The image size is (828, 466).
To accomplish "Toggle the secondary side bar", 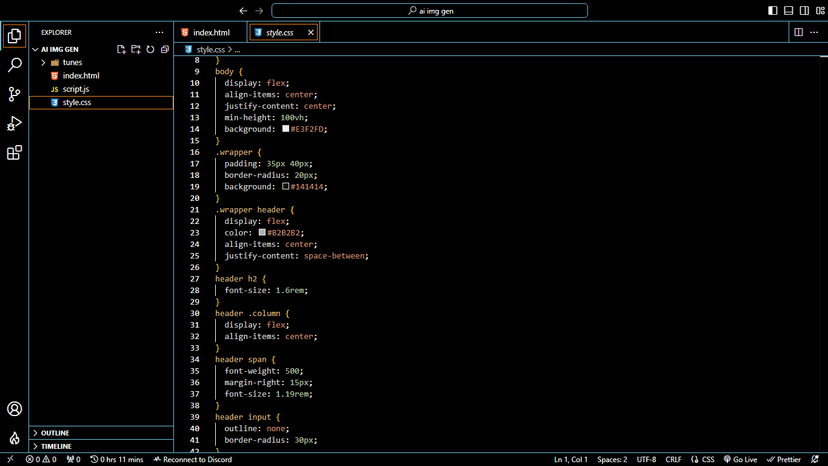I will (805, 11).
